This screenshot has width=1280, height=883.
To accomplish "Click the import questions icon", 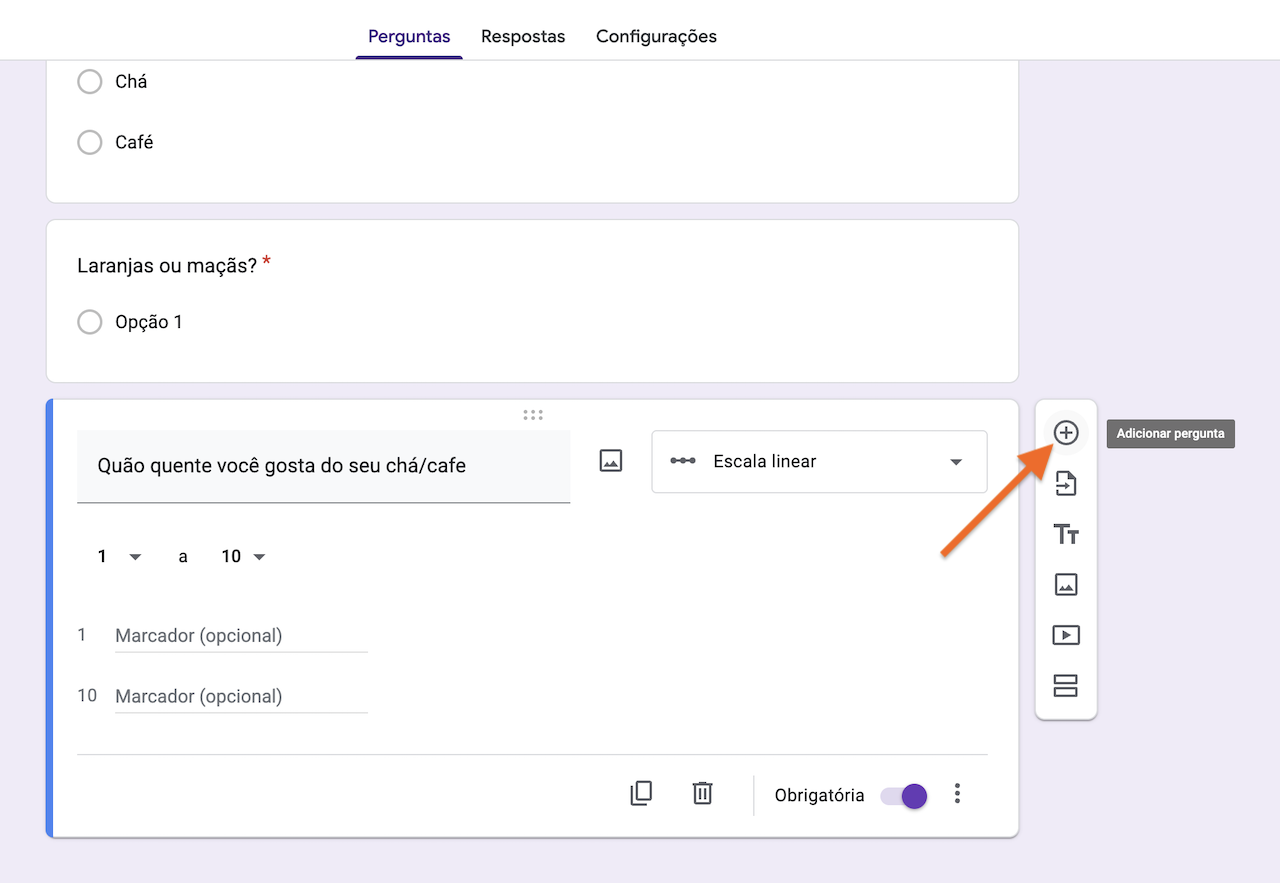I will pyautogui.click(x=1066, y=483).
